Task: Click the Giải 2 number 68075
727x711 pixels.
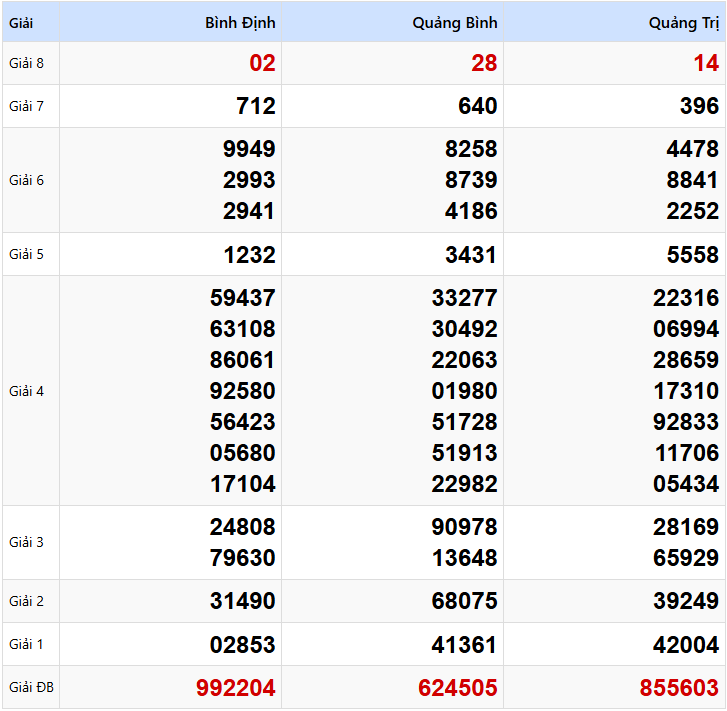Action: pos(465,601)
